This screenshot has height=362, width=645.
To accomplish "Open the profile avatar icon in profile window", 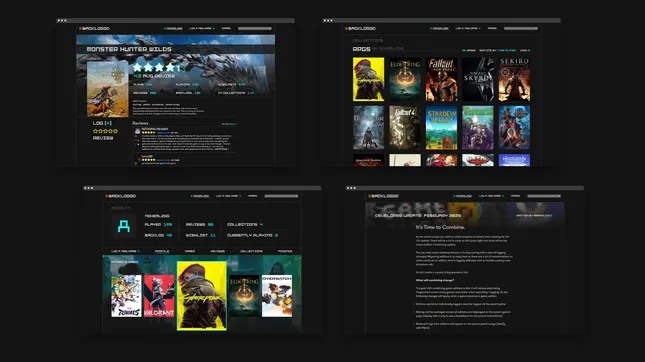I will click(x=124, y=226).
